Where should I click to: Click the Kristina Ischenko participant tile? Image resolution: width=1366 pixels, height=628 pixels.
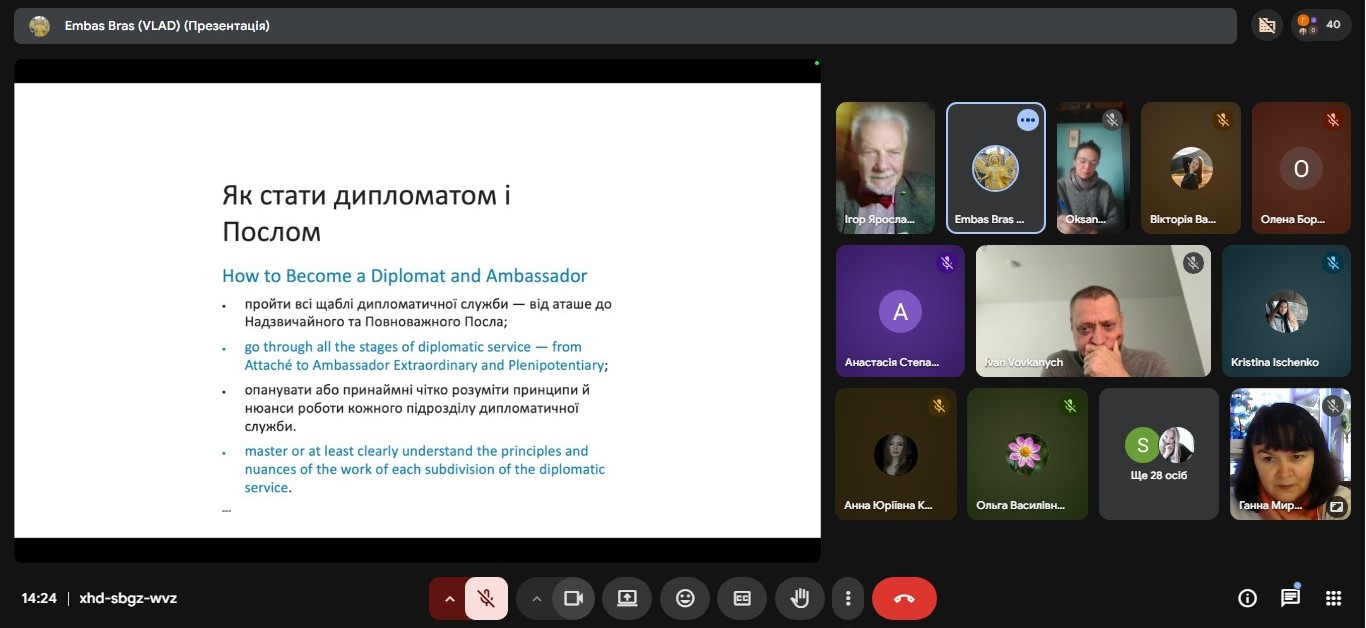[1286, 311]
